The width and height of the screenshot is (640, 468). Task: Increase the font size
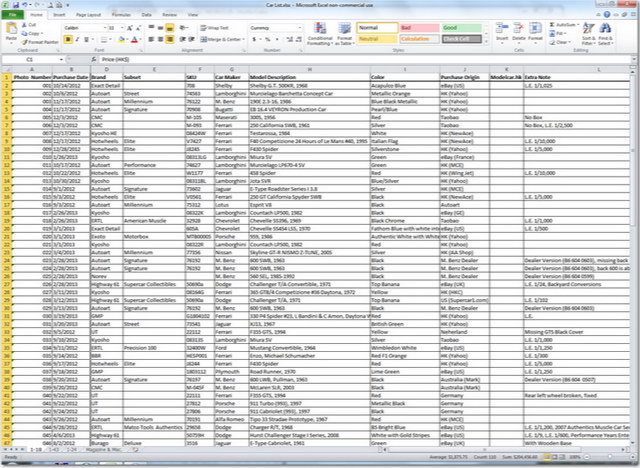click(130, 28)
